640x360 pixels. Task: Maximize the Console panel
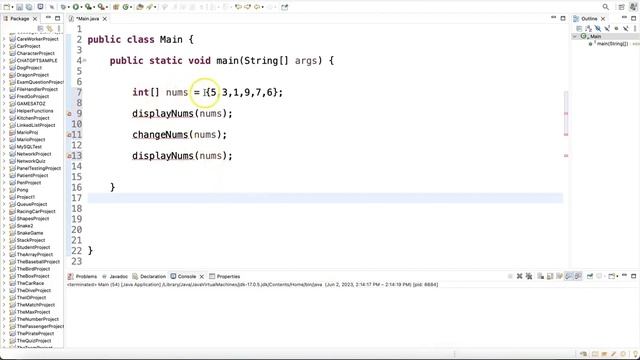(633, 276)
